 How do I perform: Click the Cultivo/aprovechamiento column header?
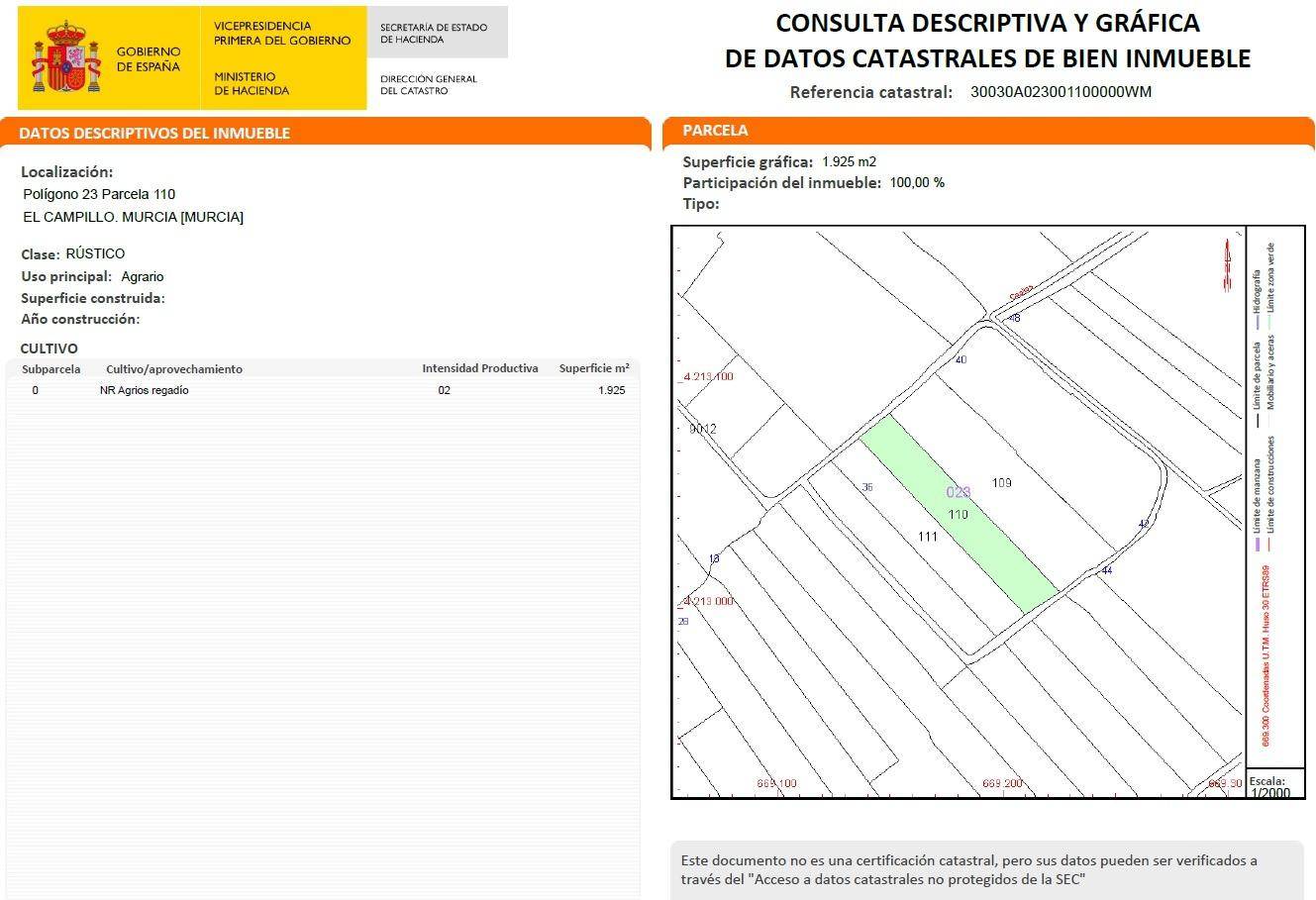pos(174,369)
